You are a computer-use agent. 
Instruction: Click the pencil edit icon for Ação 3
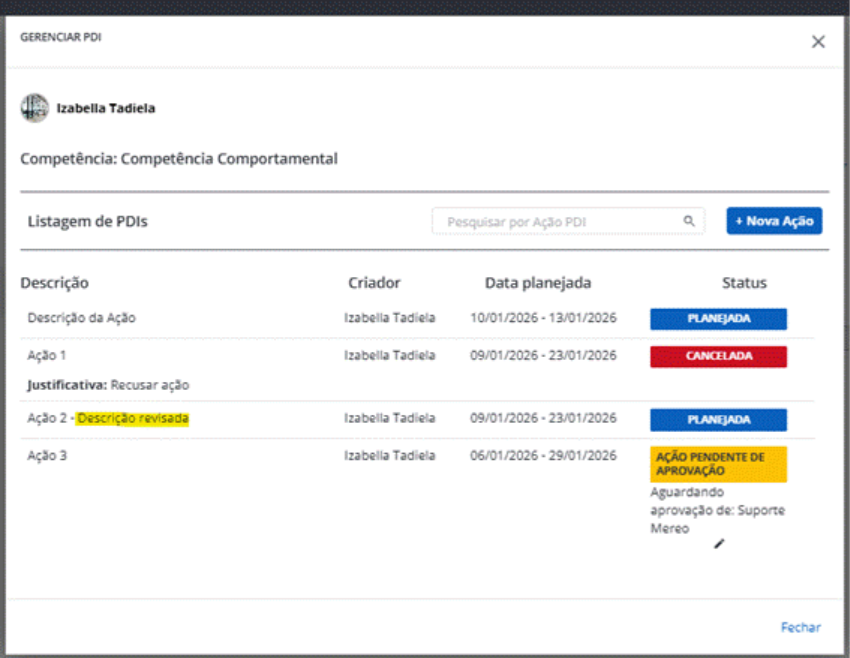718,543
